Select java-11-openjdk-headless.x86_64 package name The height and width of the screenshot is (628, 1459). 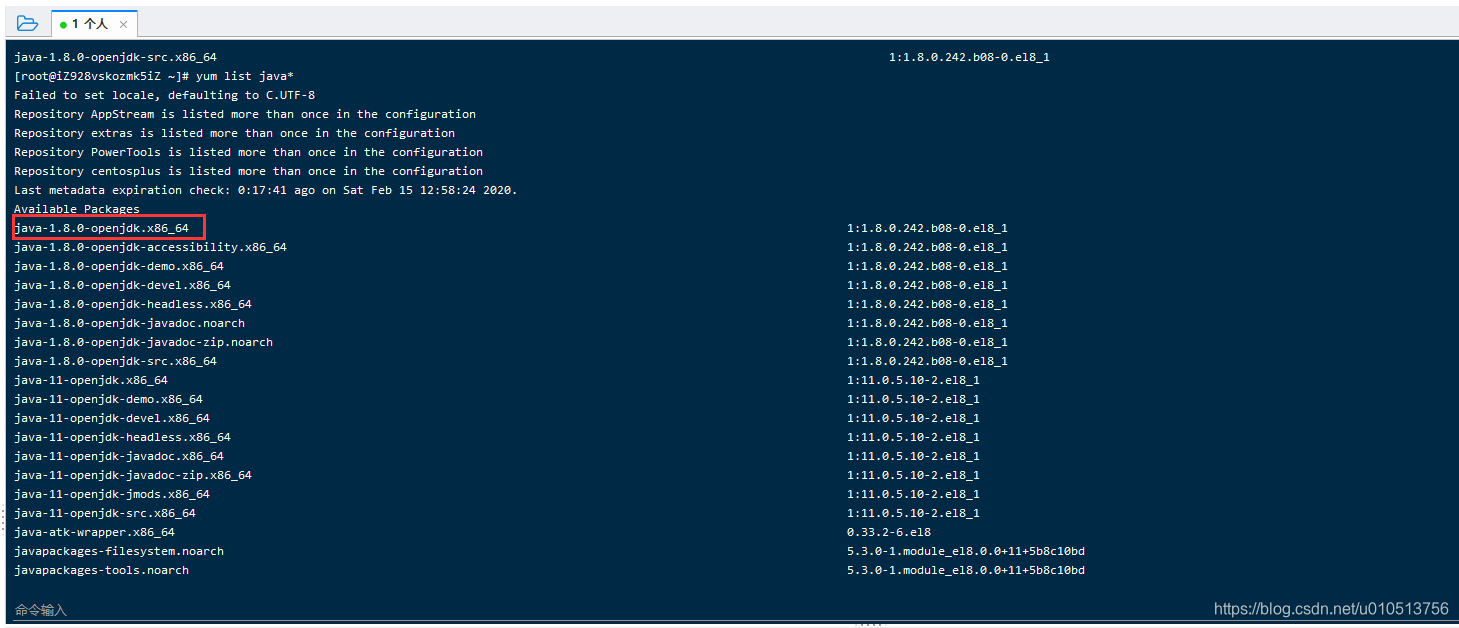point(122,437)
